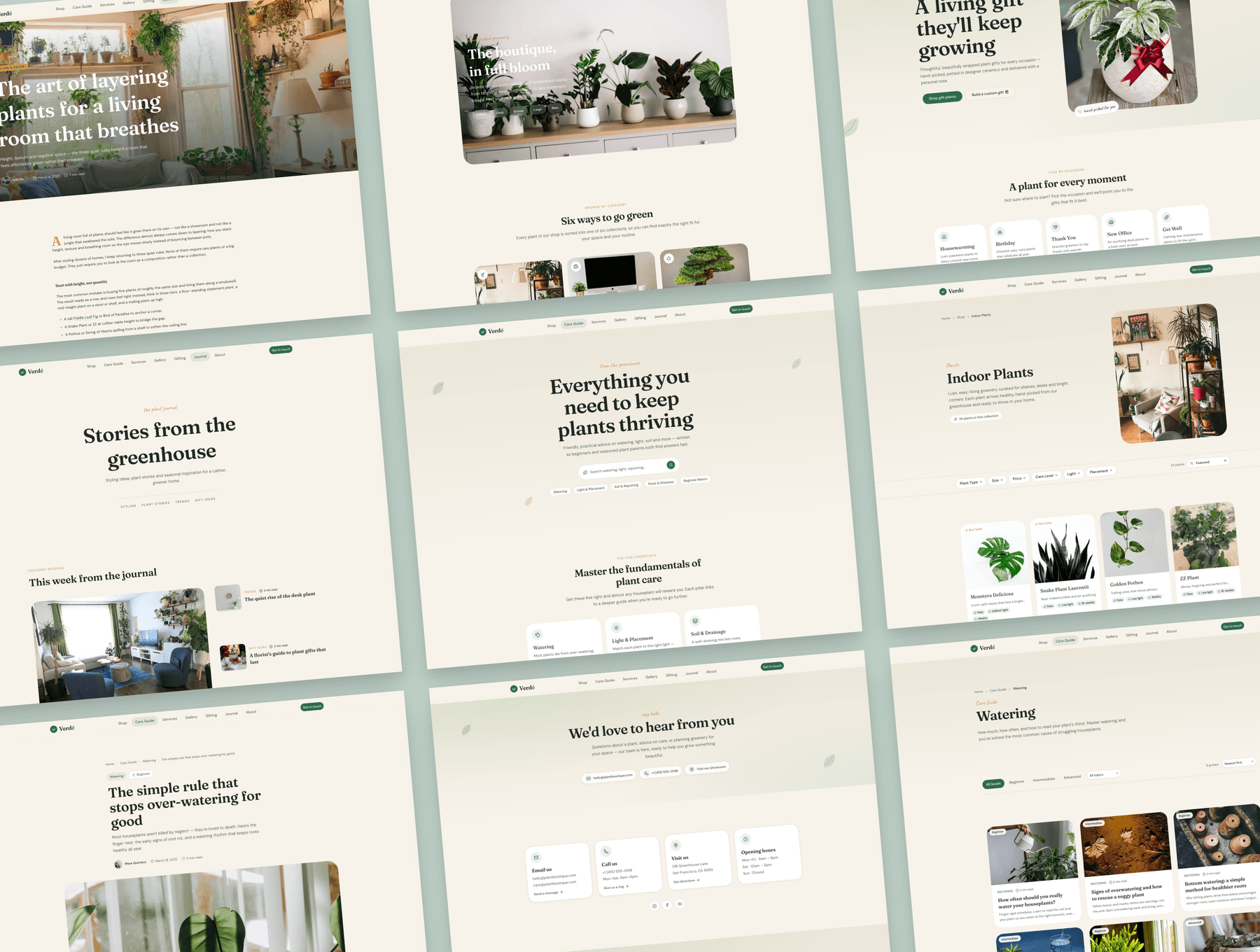
Task: Open Services in the Care Guide page navigation
Action: [598, 322]
